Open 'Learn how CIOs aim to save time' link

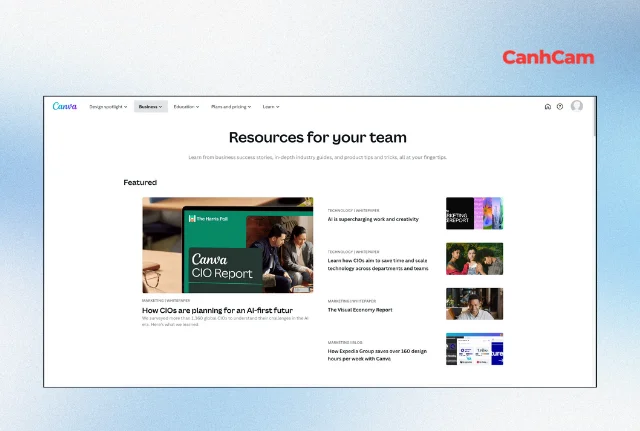pos(378,264)
